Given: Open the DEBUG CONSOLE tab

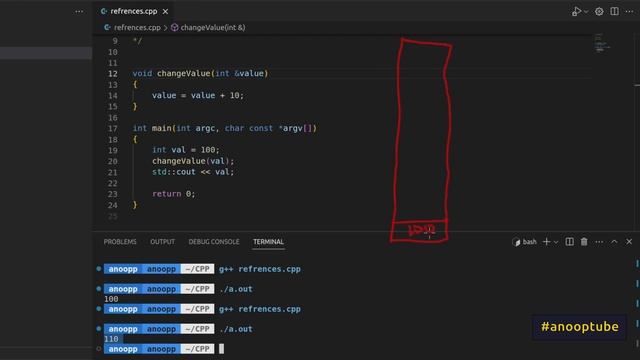Looking at the screenshot, I should [x=214, y=242].
